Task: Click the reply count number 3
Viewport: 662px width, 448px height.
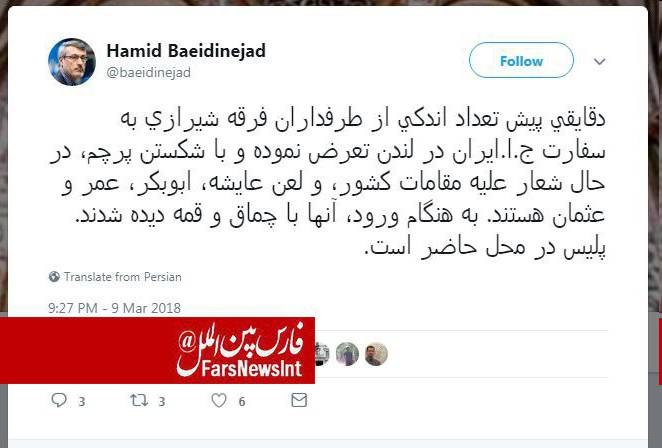Action: (81, 401)
